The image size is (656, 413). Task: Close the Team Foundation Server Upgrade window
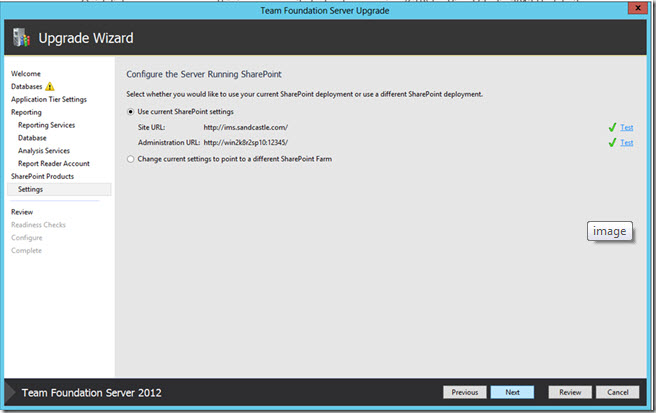[638, 8]
